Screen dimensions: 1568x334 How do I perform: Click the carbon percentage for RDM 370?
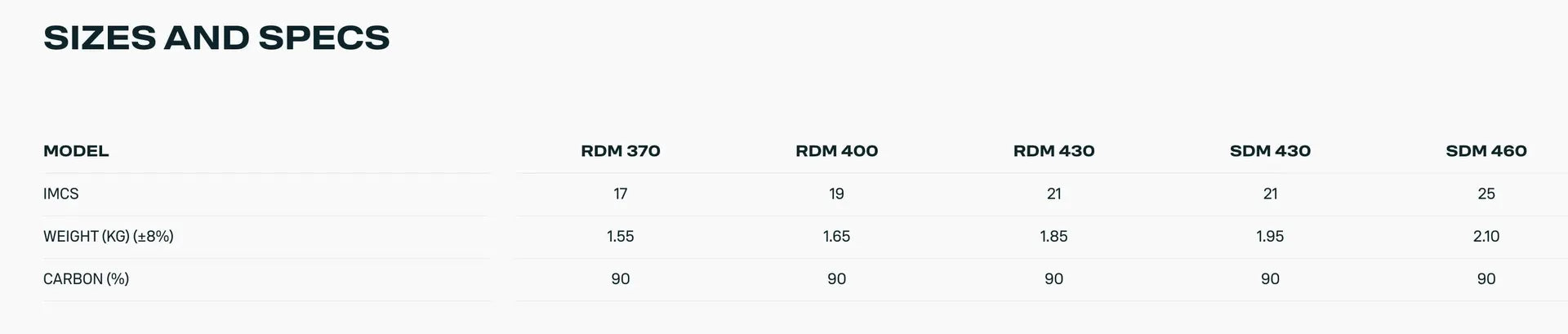point(621,279)
